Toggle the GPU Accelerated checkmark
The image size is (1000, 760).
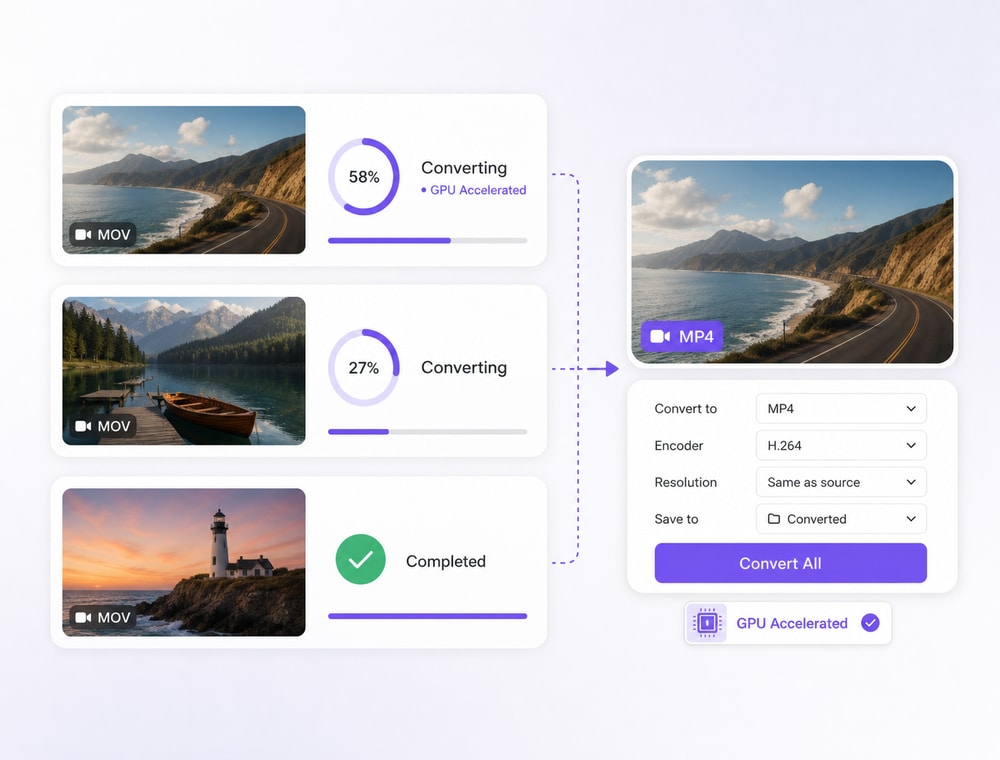(x=871, y=622)
